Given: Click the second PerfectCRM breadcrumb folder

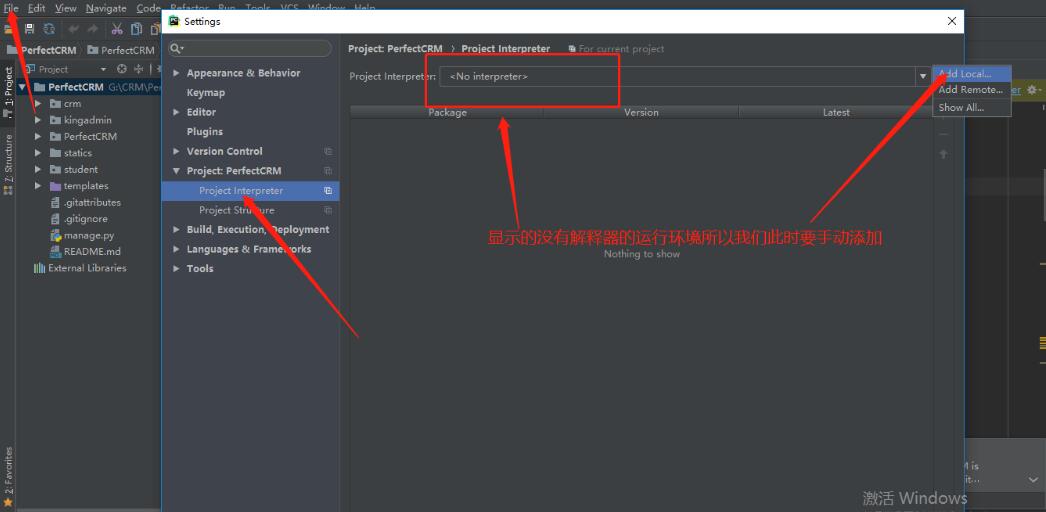Looking at the screenshot, I should (x=121, y=50).
